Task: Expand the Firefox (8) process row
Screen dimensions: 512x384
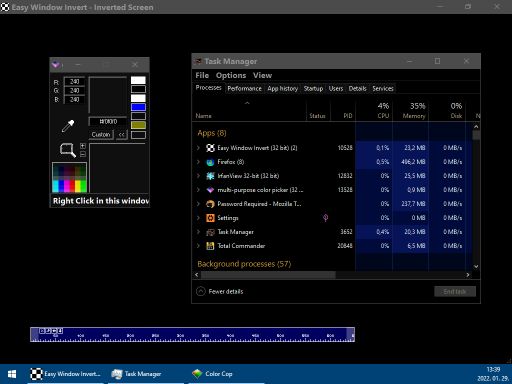Action: pyautogui.click(x=198, y=162)
